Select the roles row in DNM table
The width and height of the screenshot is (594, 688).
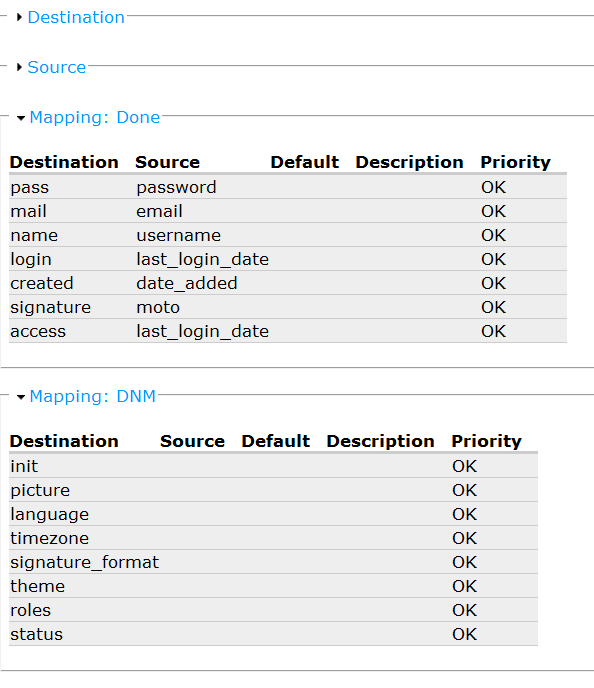click(273, 610)
